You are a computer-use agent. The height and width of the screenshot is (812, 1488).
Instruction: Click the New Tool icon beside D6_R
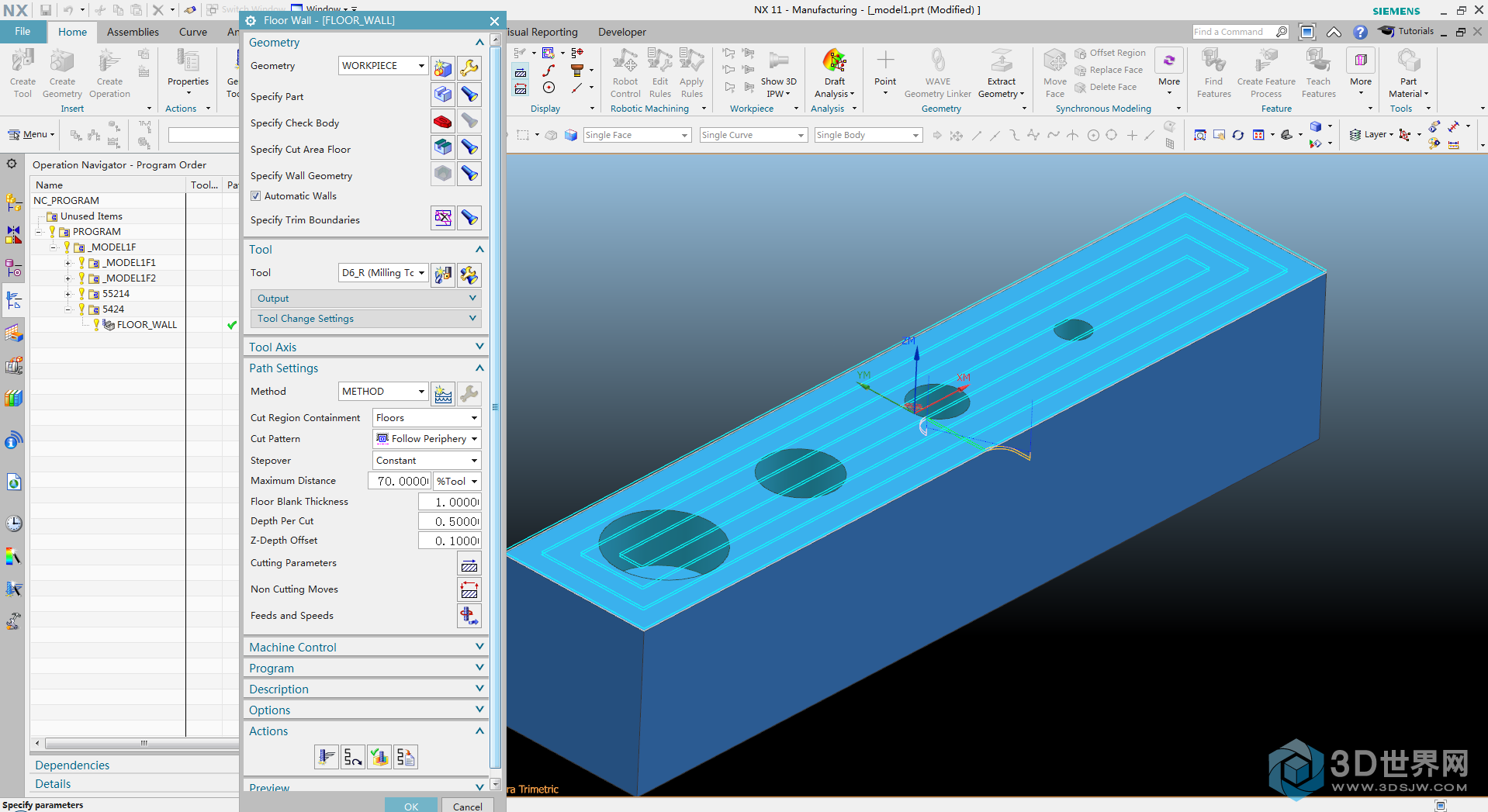pyautogui.click(x=443, y=275)
